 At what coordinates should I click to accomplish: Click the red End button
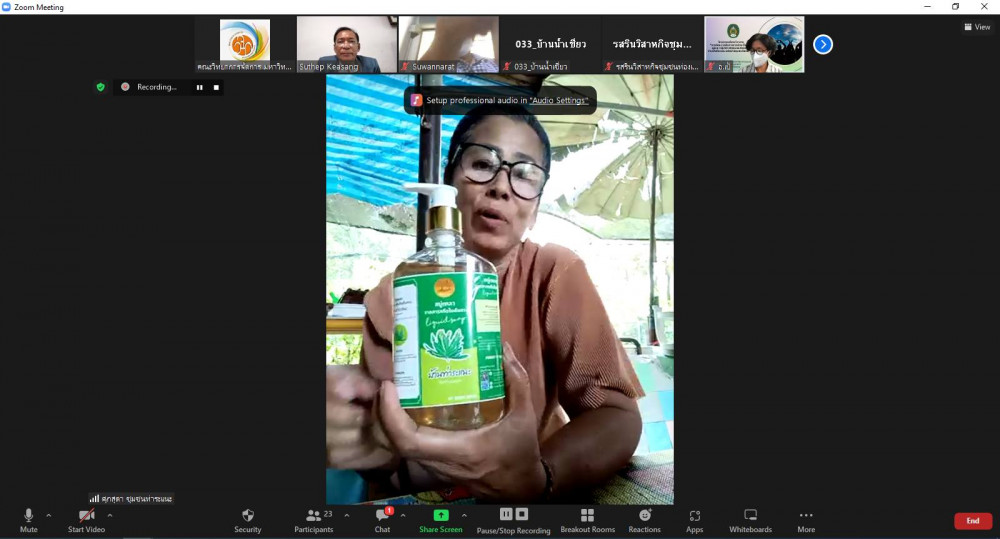tap(972, 521)
